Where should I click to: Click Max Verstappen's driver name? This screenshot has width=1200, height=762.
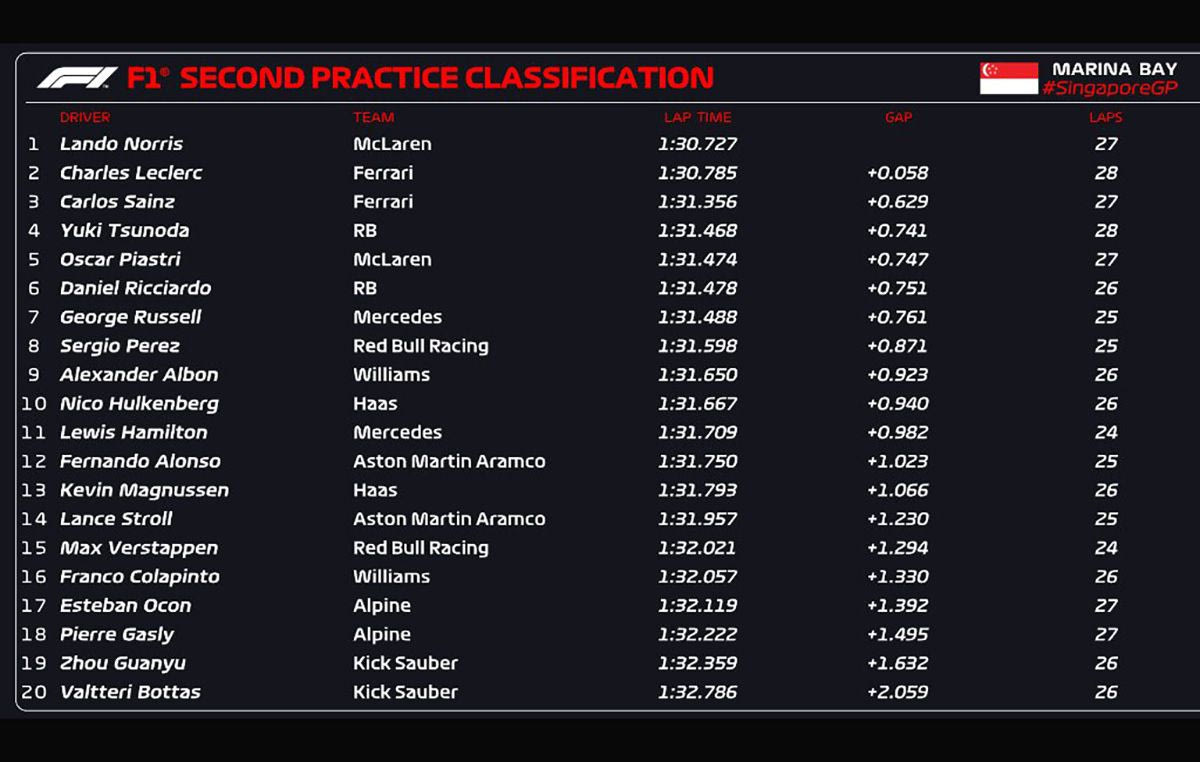[138, 548]
